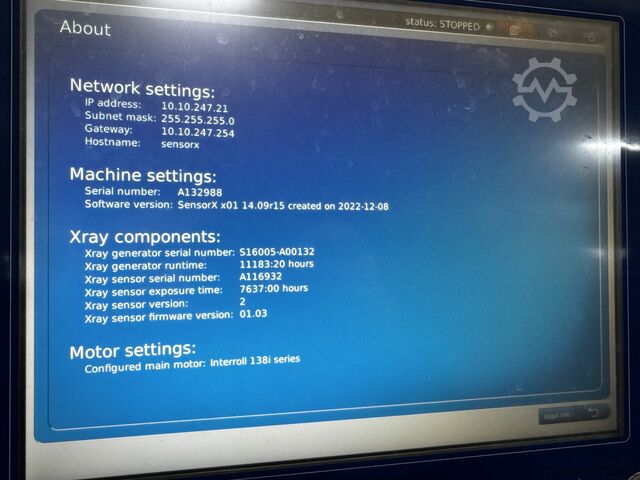Click the About page title
640x480 pixels.
coord(85,28)
